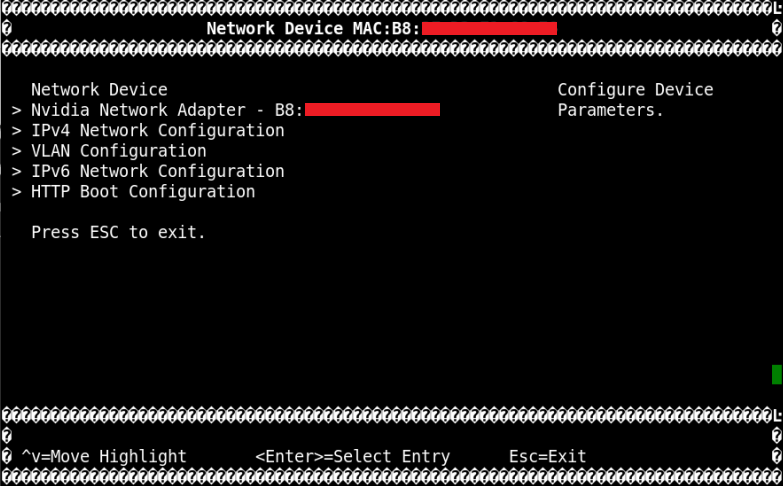Click the arrow beside HTTP Boot Configuration

click(x=16, y=192)
